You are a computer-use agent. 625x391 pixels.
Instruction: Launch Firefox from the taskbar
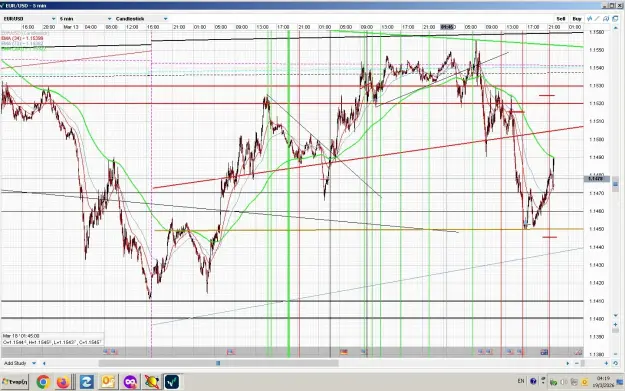click(63, 382)
